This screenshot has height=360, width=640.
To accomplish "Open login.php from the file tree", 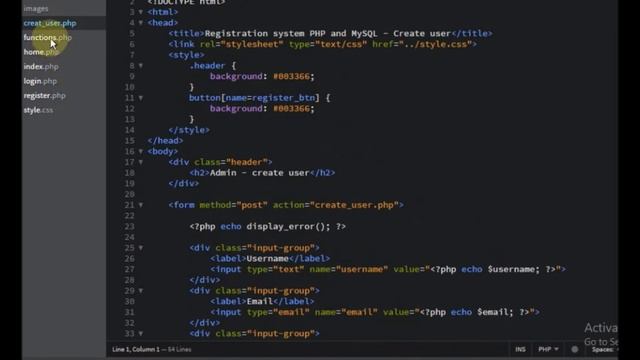I will 40,81.
